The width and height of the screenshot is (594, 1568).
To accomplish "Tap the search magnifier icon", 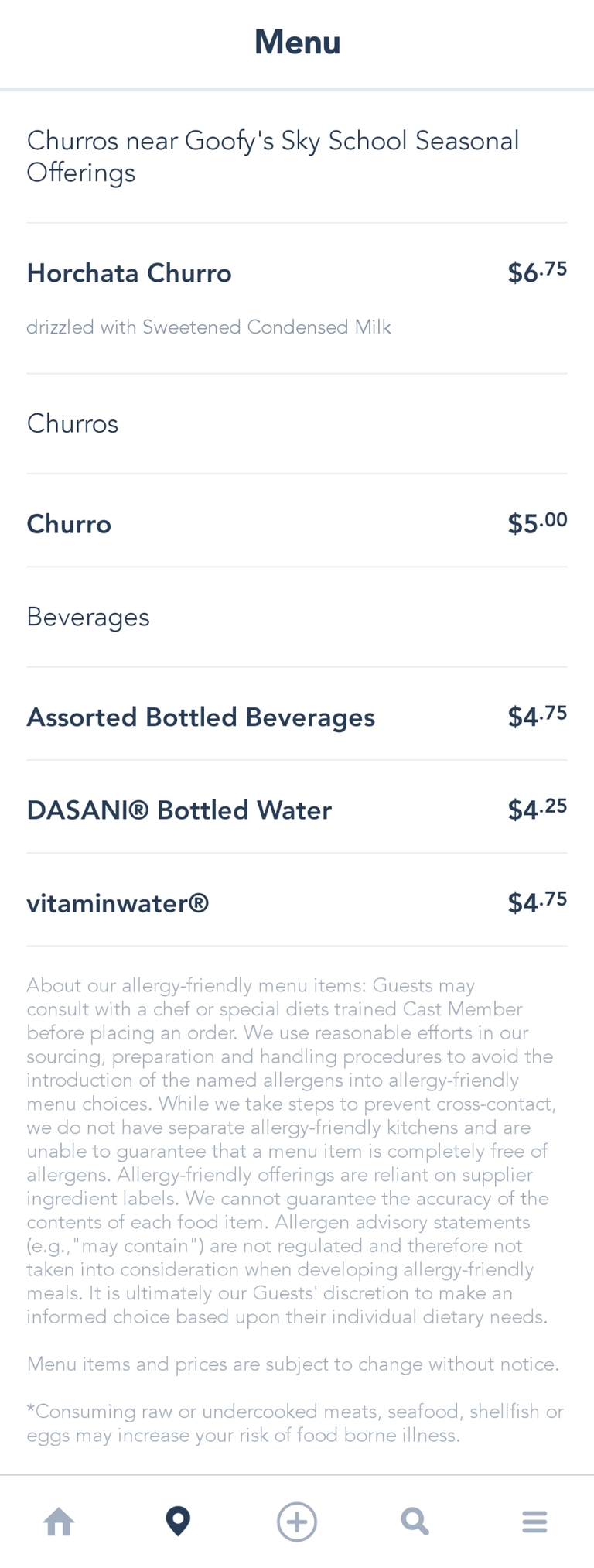I will point(415,1522).
